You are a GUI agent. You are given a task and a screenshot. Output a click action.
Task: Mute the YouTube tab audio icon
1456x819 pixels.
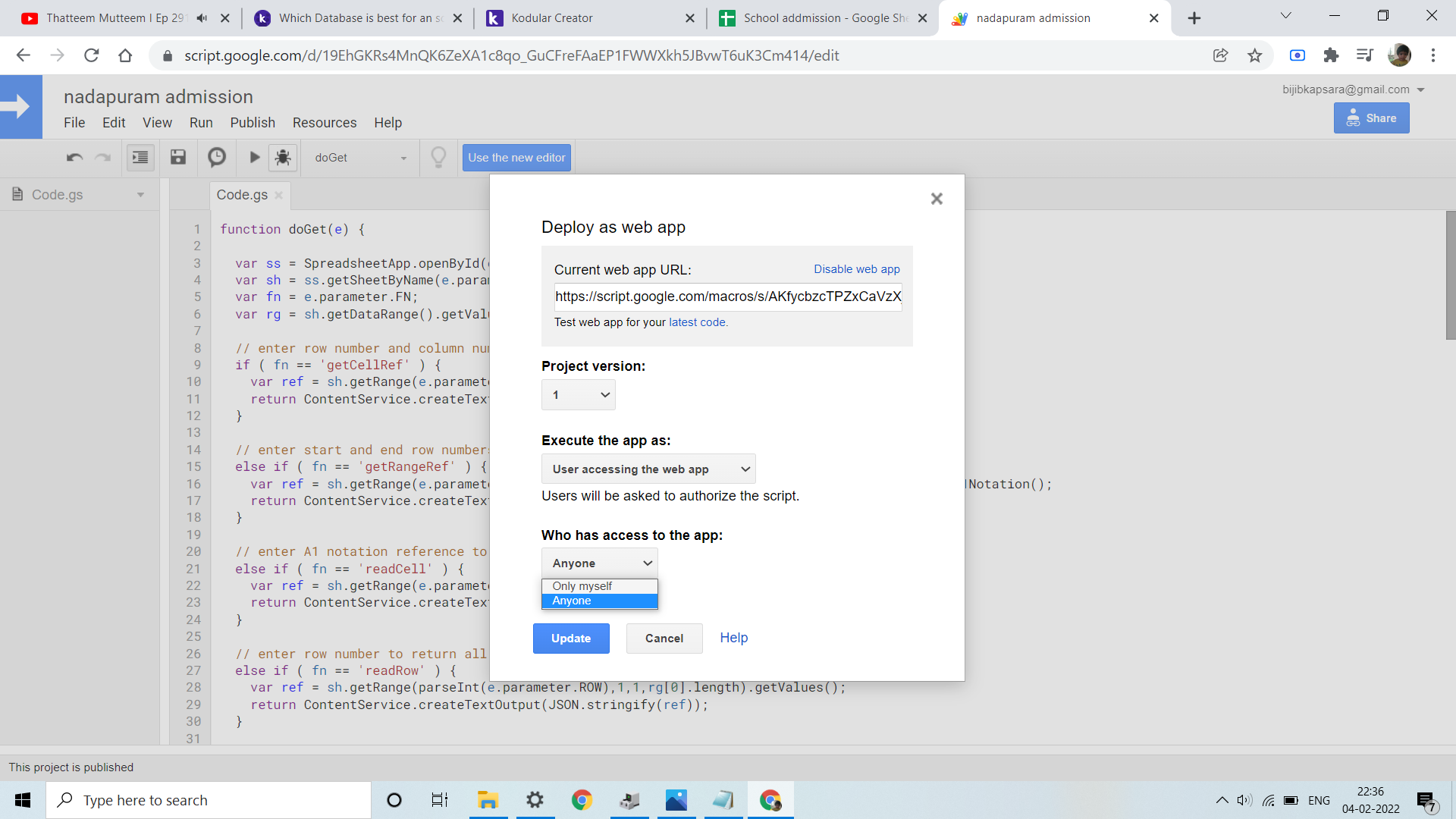[202, 18]
